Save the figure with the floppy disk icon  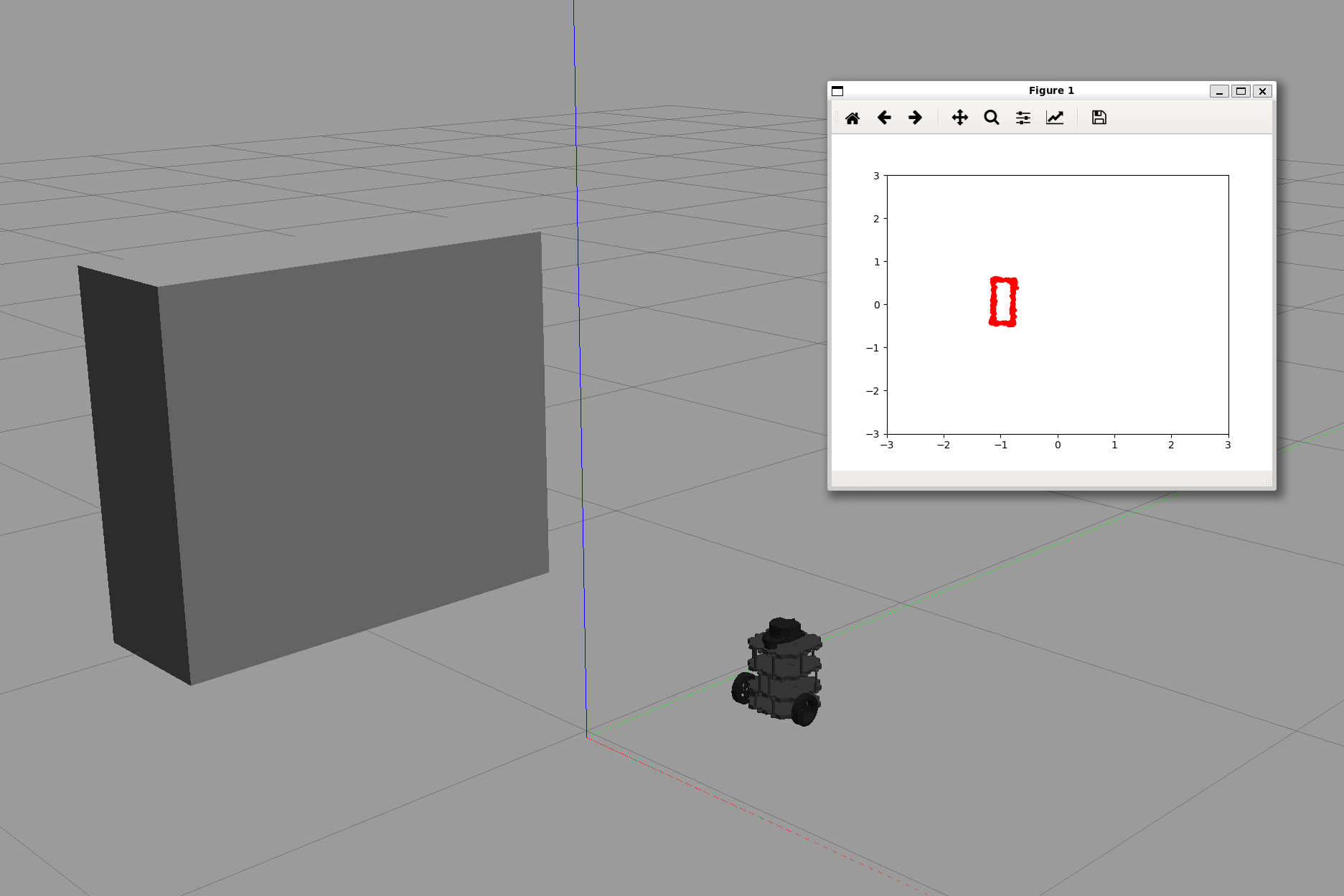click(1099, 118)
